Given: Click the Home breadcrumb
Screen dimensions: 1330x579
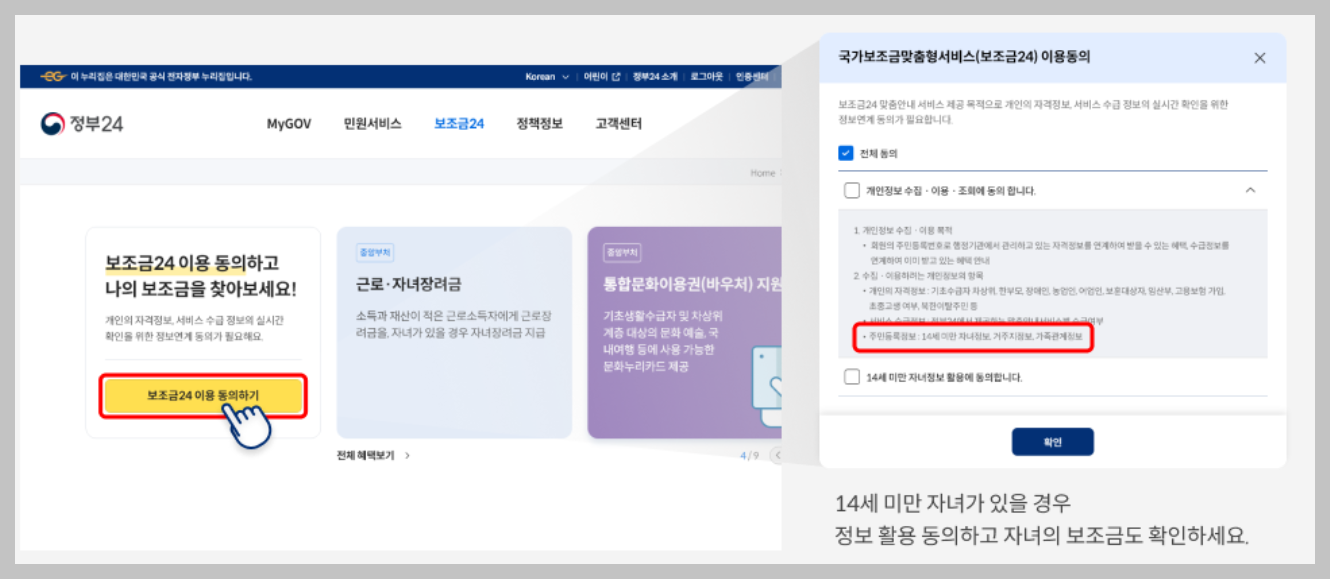Looking at the screenshot, I should tap(763, 173).
